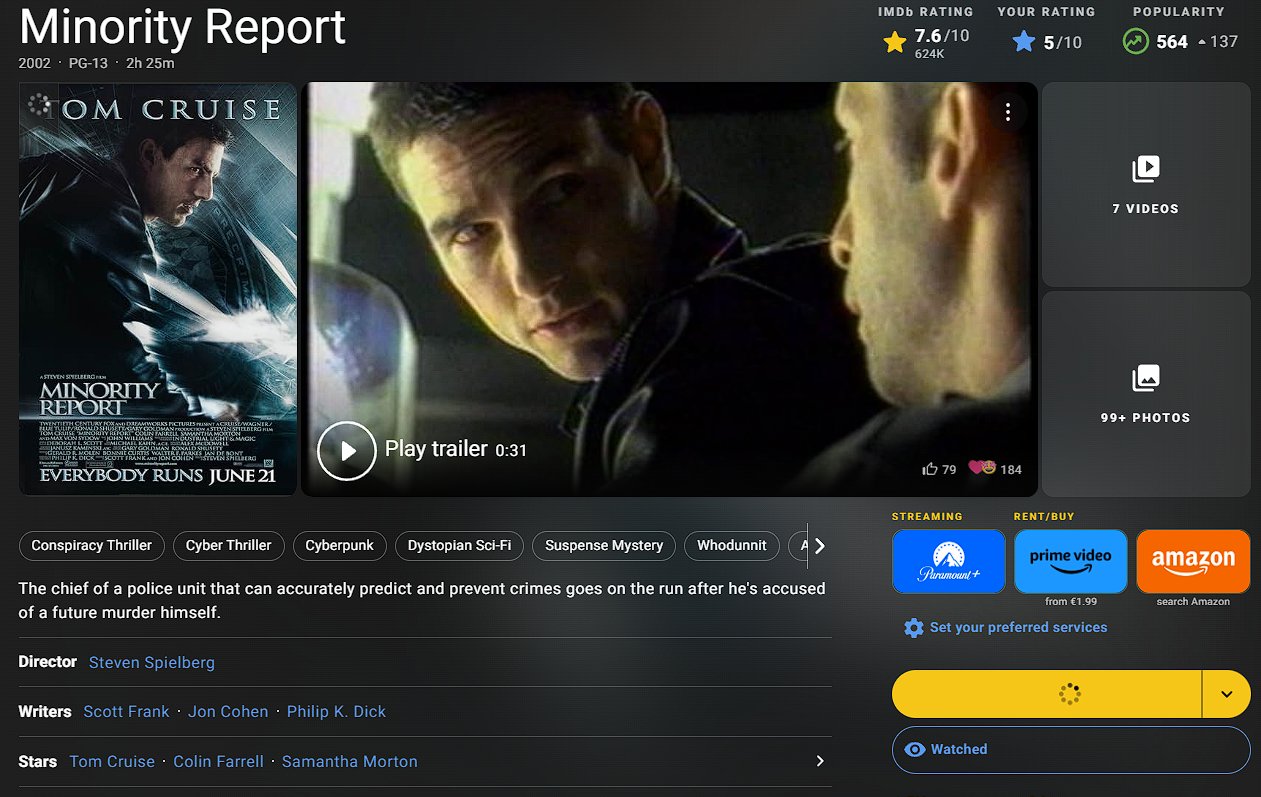
Task: Select the Cyber Thriller genre chip
Action: tap(229, 545)
